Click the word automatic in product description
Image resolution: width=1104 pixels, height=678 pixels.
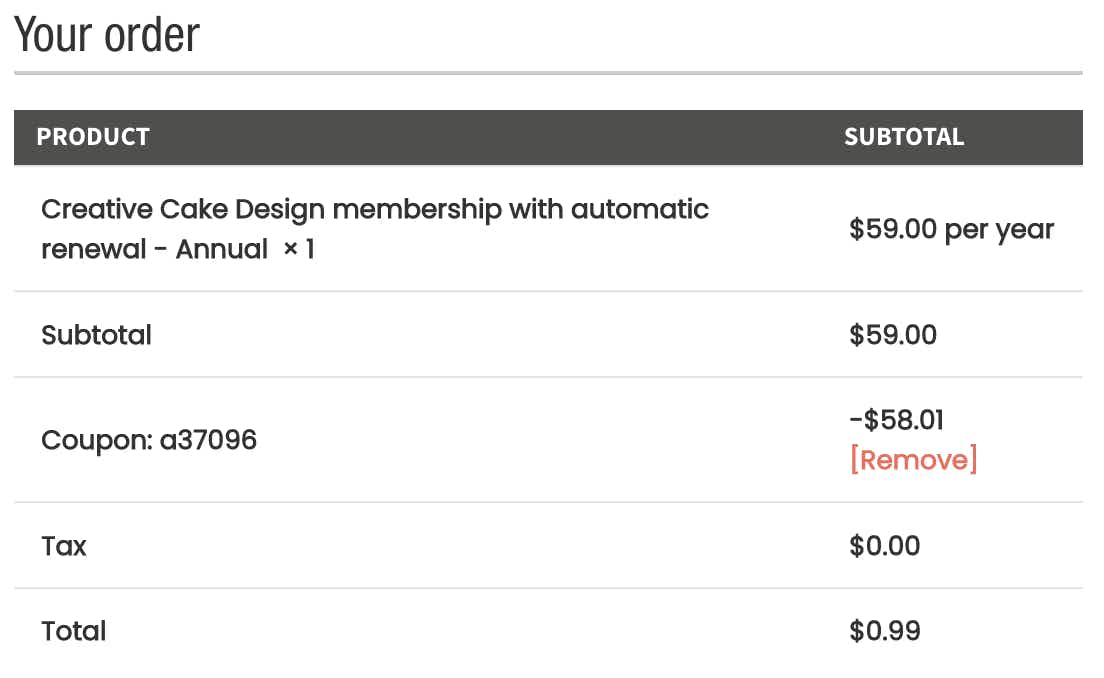639,209
